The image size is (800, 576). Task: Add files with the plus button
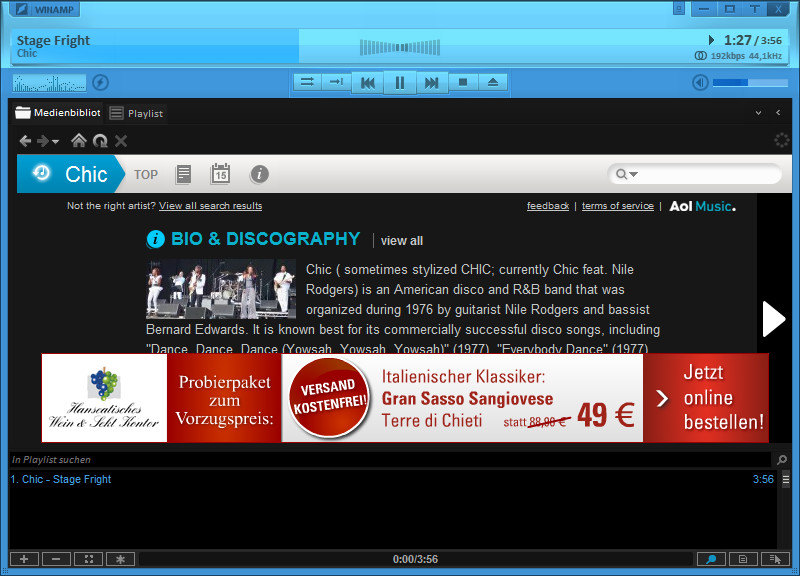24,559
